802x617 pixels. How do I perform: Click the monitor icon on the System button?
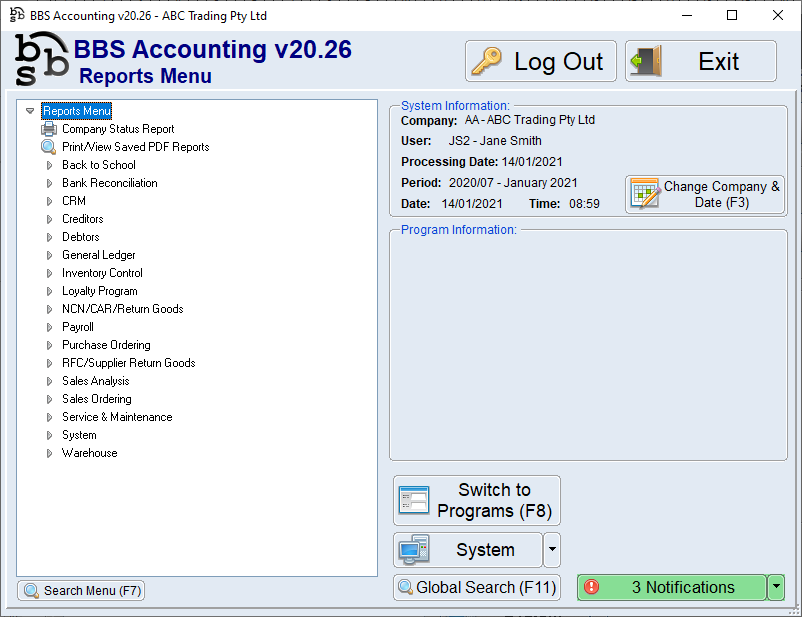pos(414,550)
